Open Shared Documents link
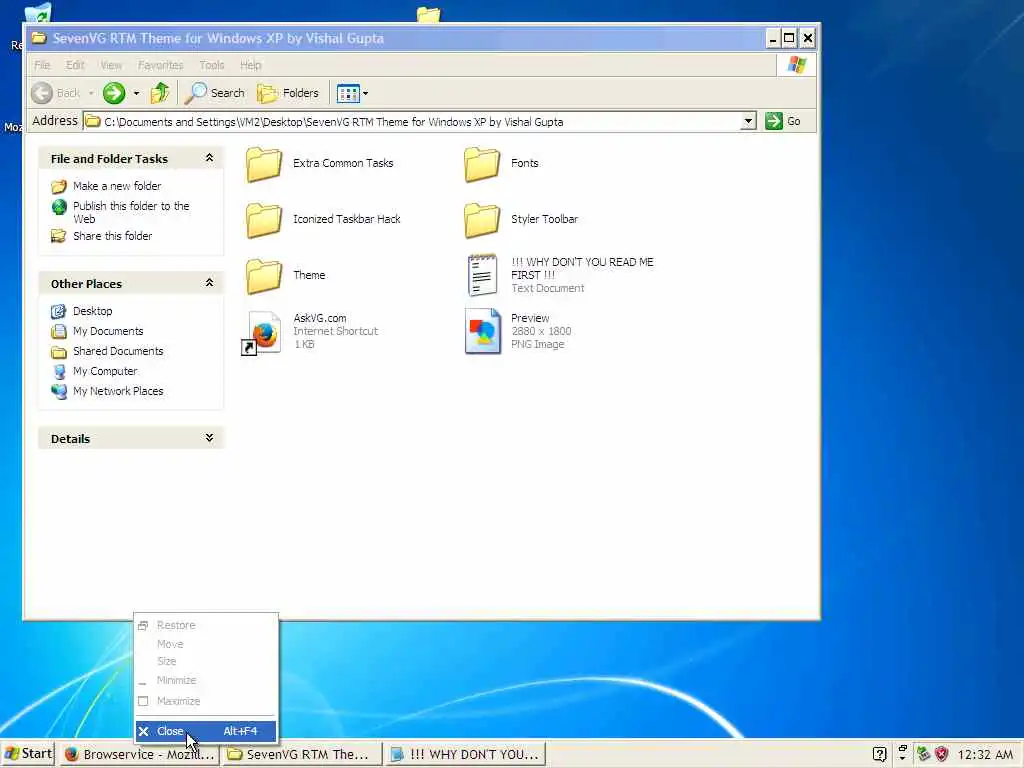1024x768 pixels. (x=118, y=351)
